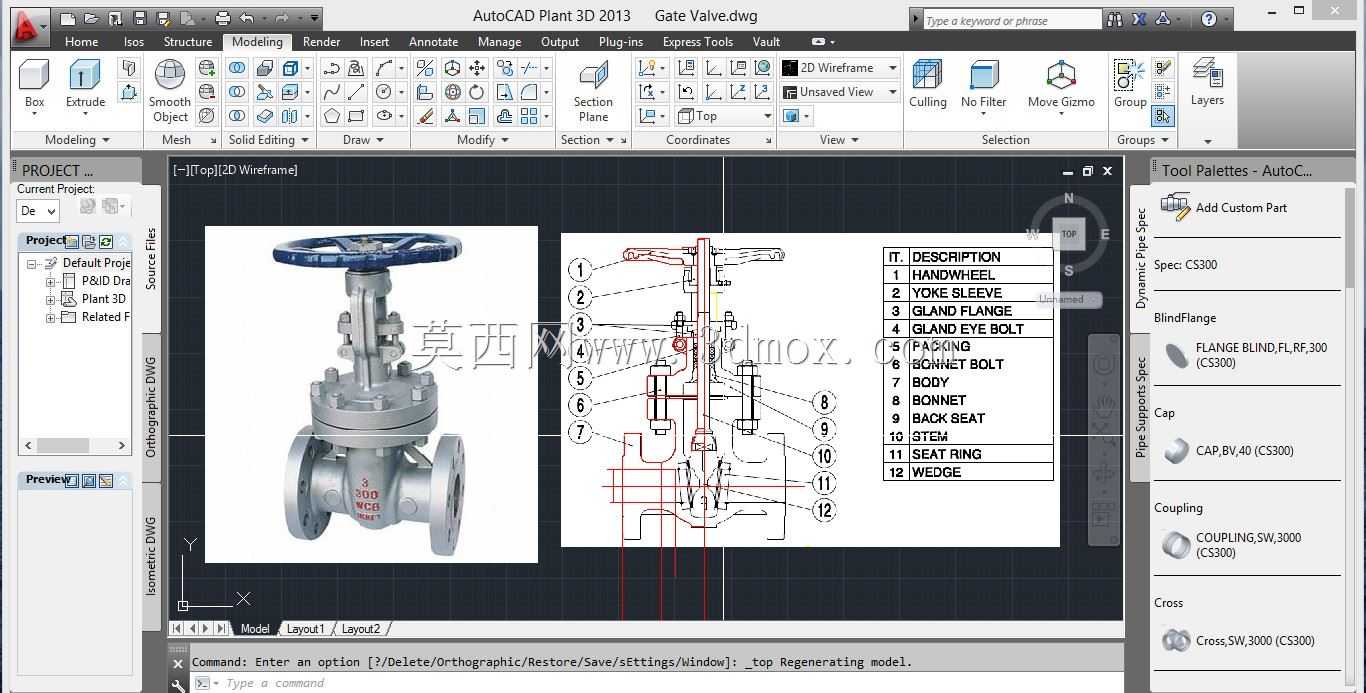Open the Home ribbon tab

[81, 42]
